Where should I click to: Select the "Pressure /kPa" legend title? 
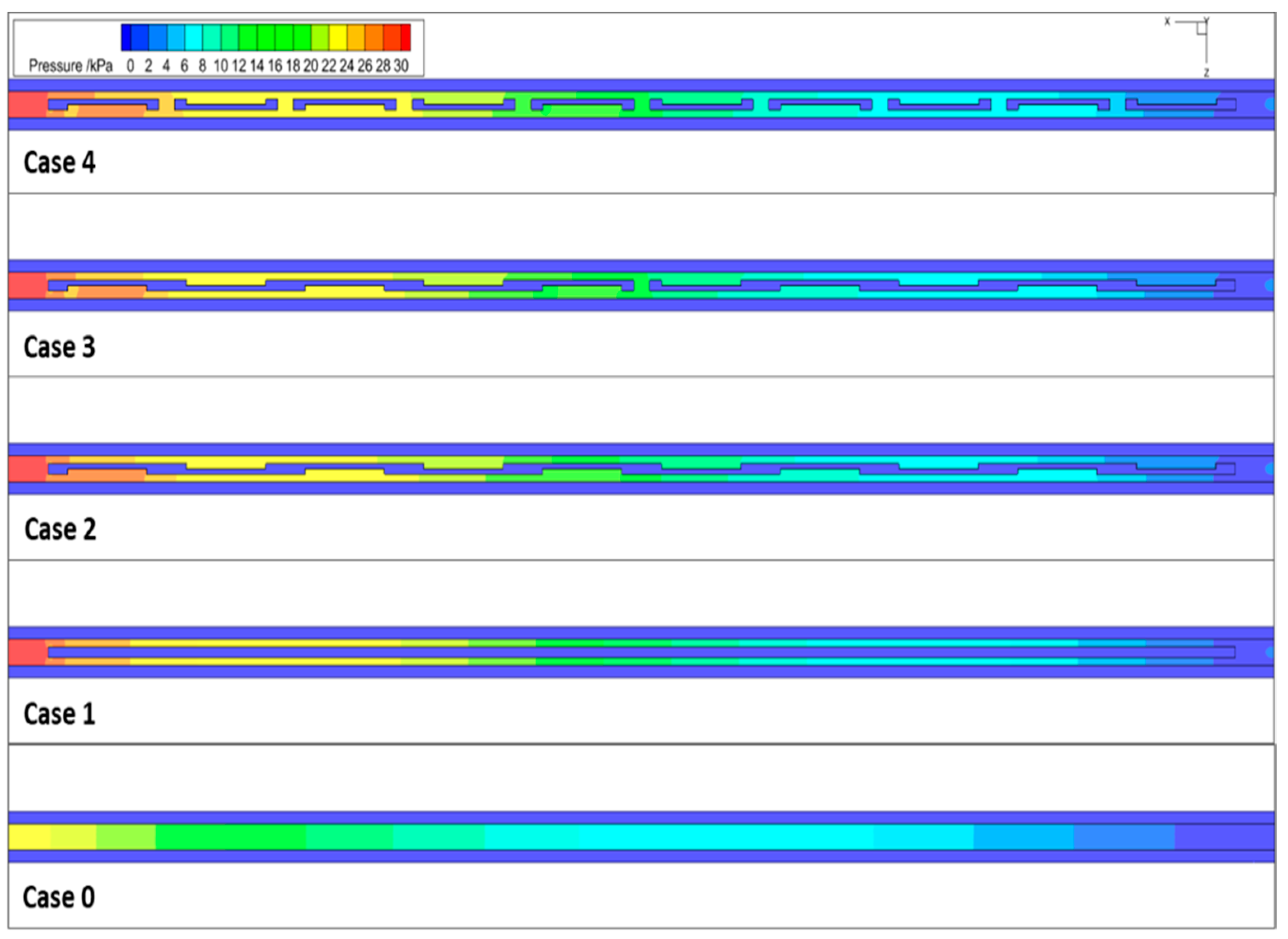click(70, 66)
